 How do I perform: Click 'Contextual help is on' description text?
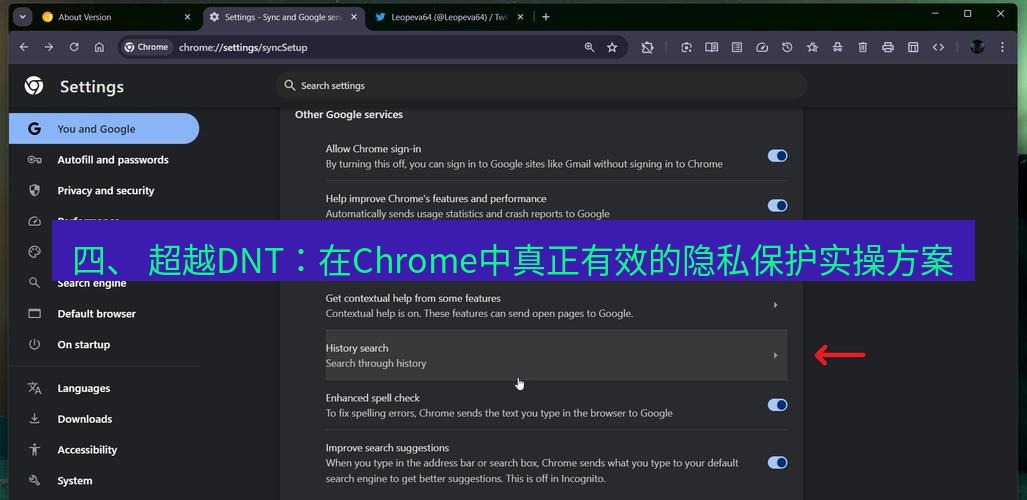479,313
